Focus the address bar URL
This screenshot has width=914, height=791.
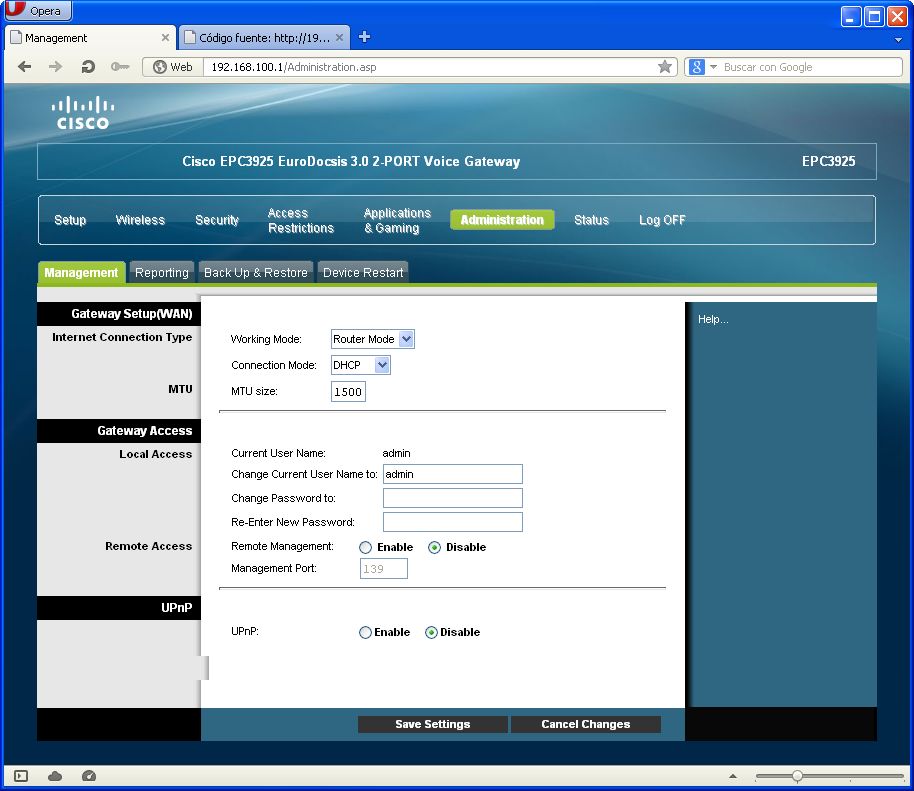[430, 67]
